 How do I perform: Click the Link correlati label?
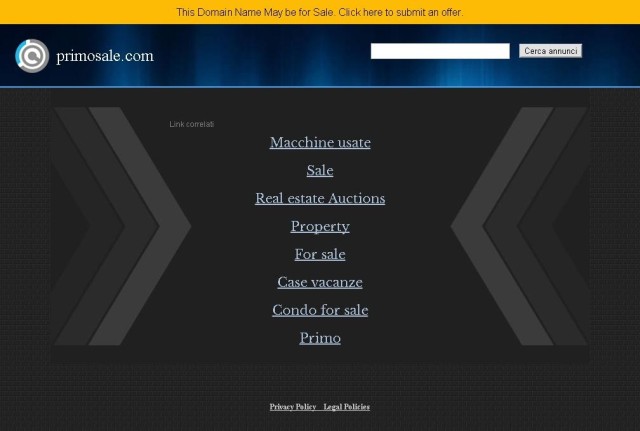point(192,124)
